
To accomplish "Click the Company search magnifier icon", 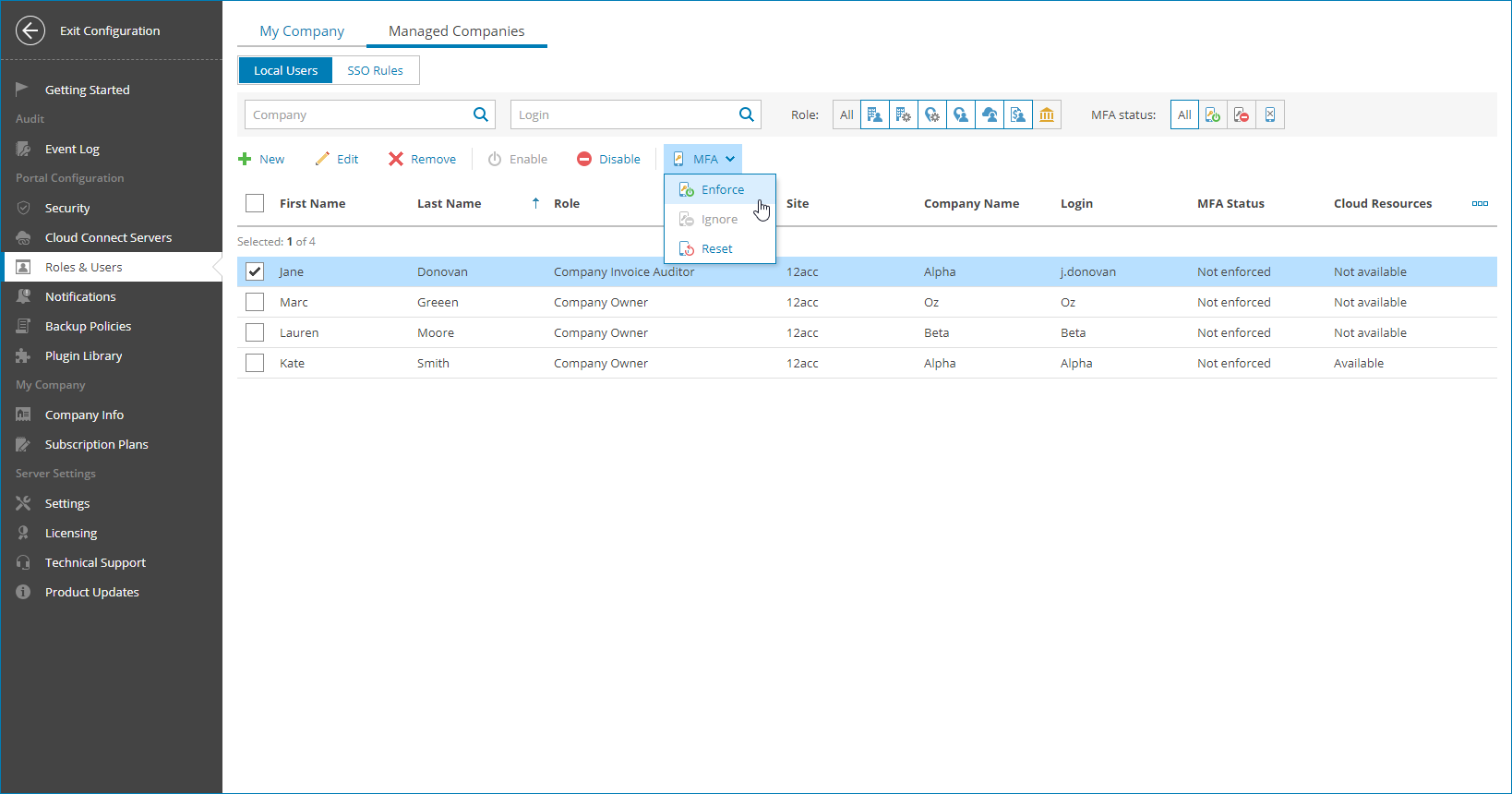I will tap(481, 114).
